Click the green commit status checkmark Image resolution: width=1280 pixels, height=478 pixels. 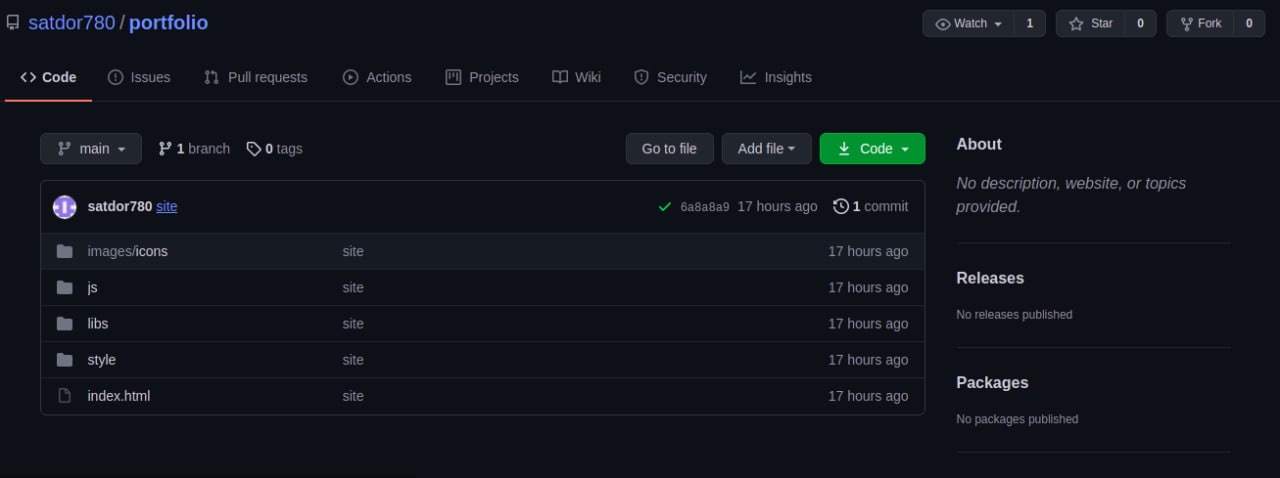(665, 207)
